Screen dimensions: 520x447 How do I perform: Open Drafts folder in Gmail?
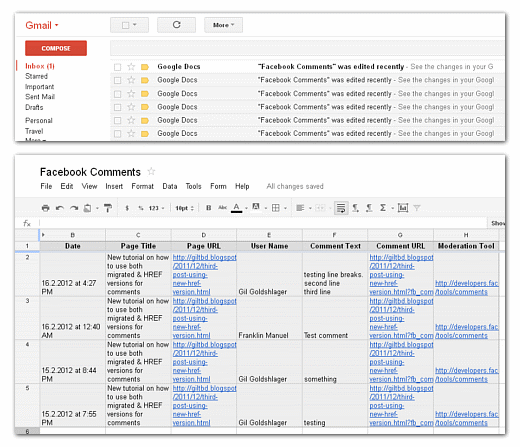pyautogui.click(x=34, y=107)
